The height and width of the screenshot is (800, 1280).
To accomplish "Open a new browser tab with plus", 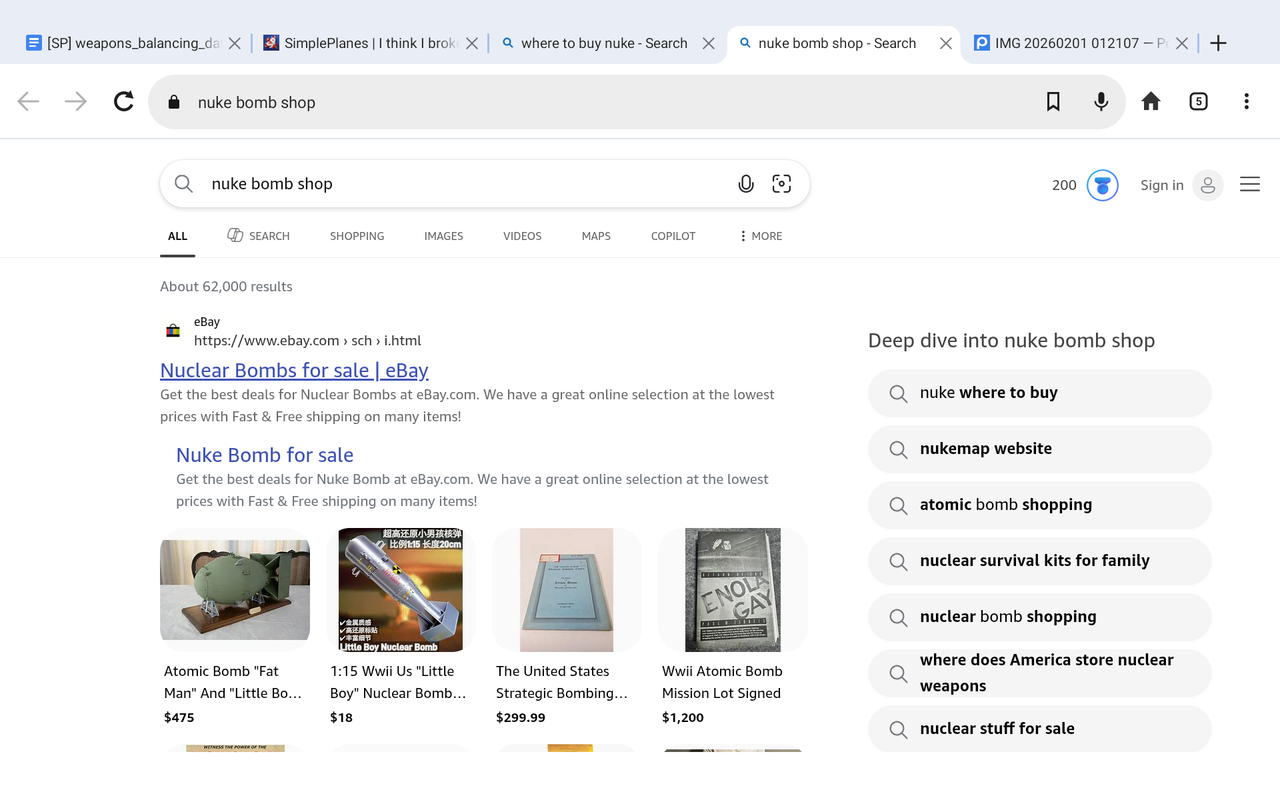I will pyautogui.click(x=1218, y=43).
